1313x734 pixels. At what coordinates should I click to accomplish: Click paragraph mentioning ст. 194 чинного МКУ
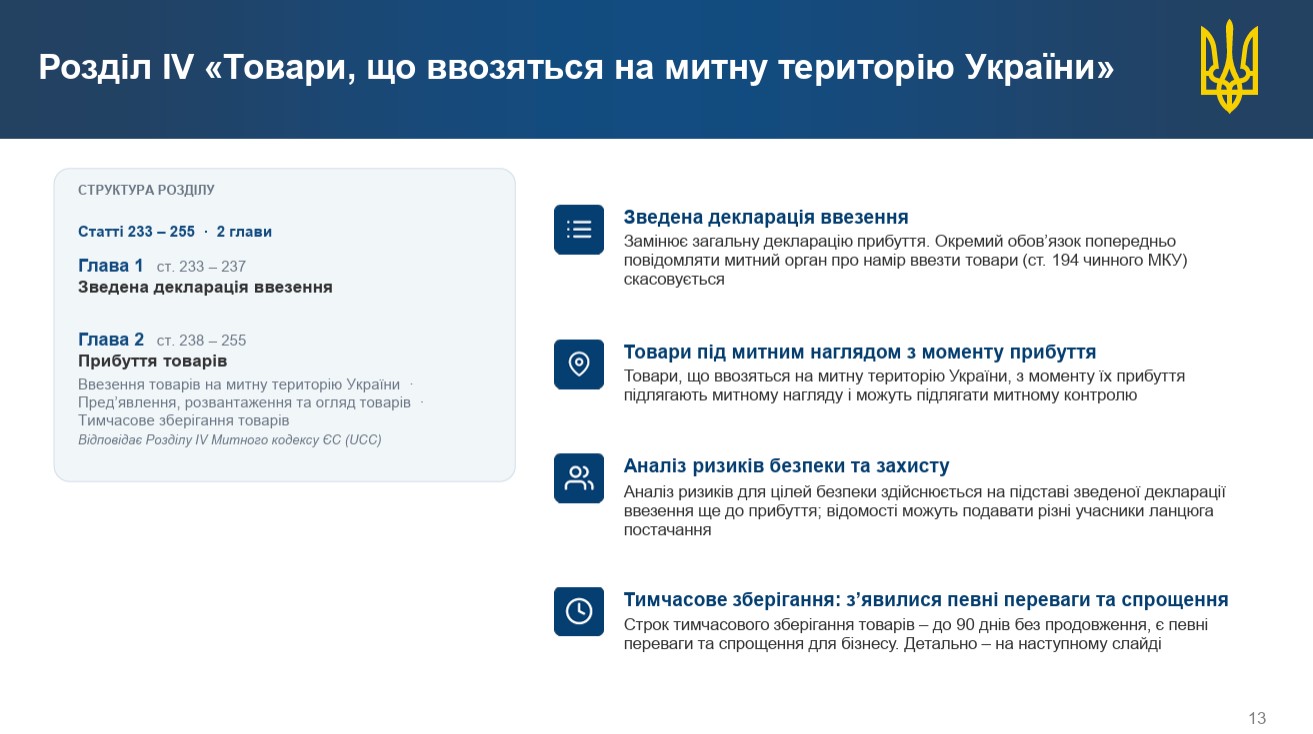pos(905,260)
